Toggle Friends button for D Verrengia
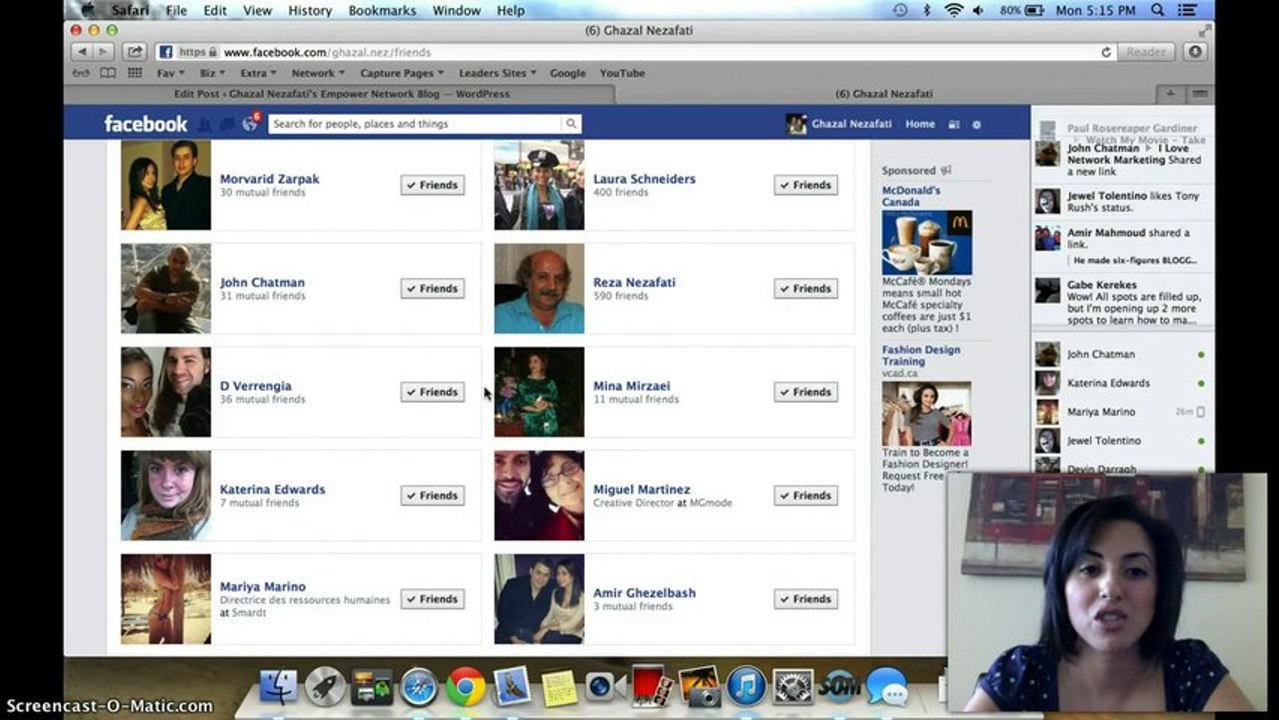The height and width of the screenshot is (720, 1279). 433,392
